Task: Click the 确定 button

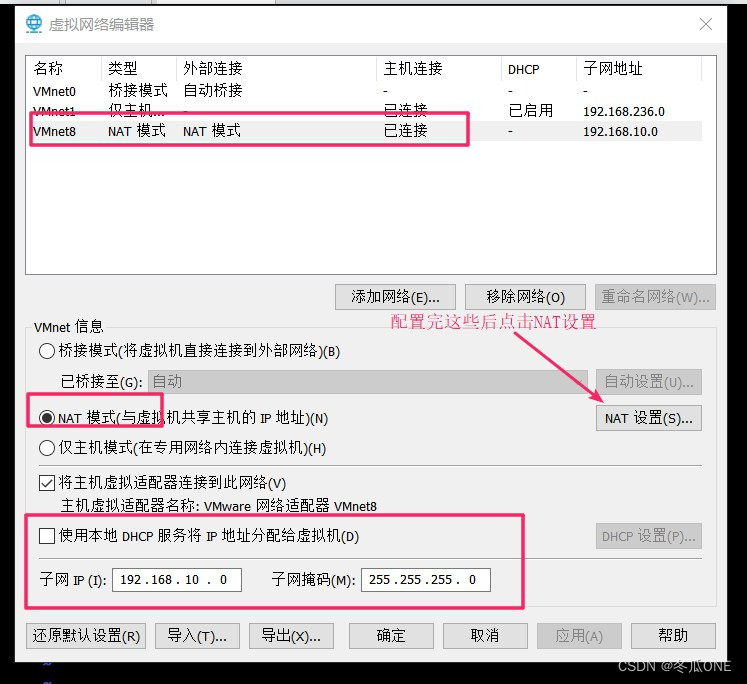Action: (x=391, y=636)
